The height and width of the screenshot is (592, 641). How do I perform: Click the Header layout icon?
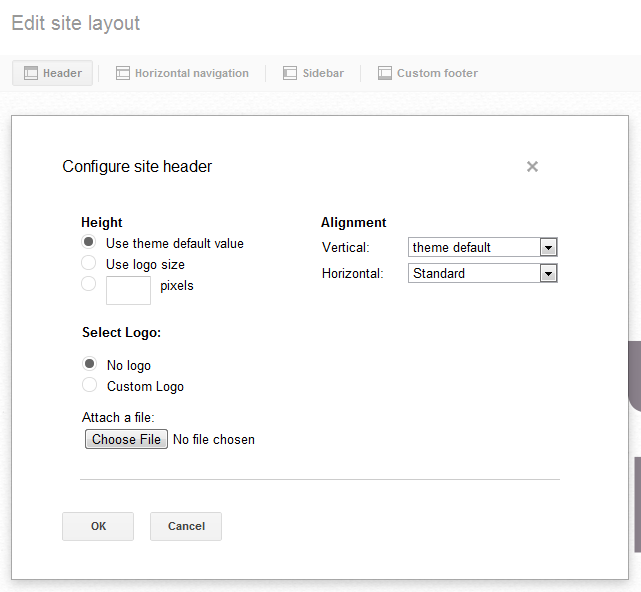point(30,73)
